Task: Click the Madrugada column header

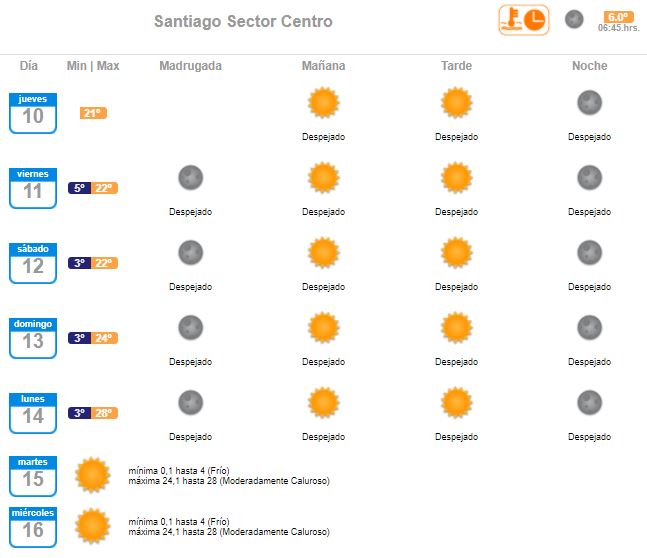Action: (x=191, y=66)
